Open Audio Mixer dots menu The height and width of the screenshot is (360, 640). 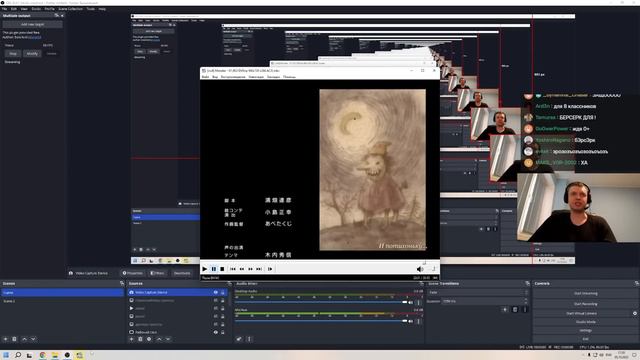[x=249, y=339]
